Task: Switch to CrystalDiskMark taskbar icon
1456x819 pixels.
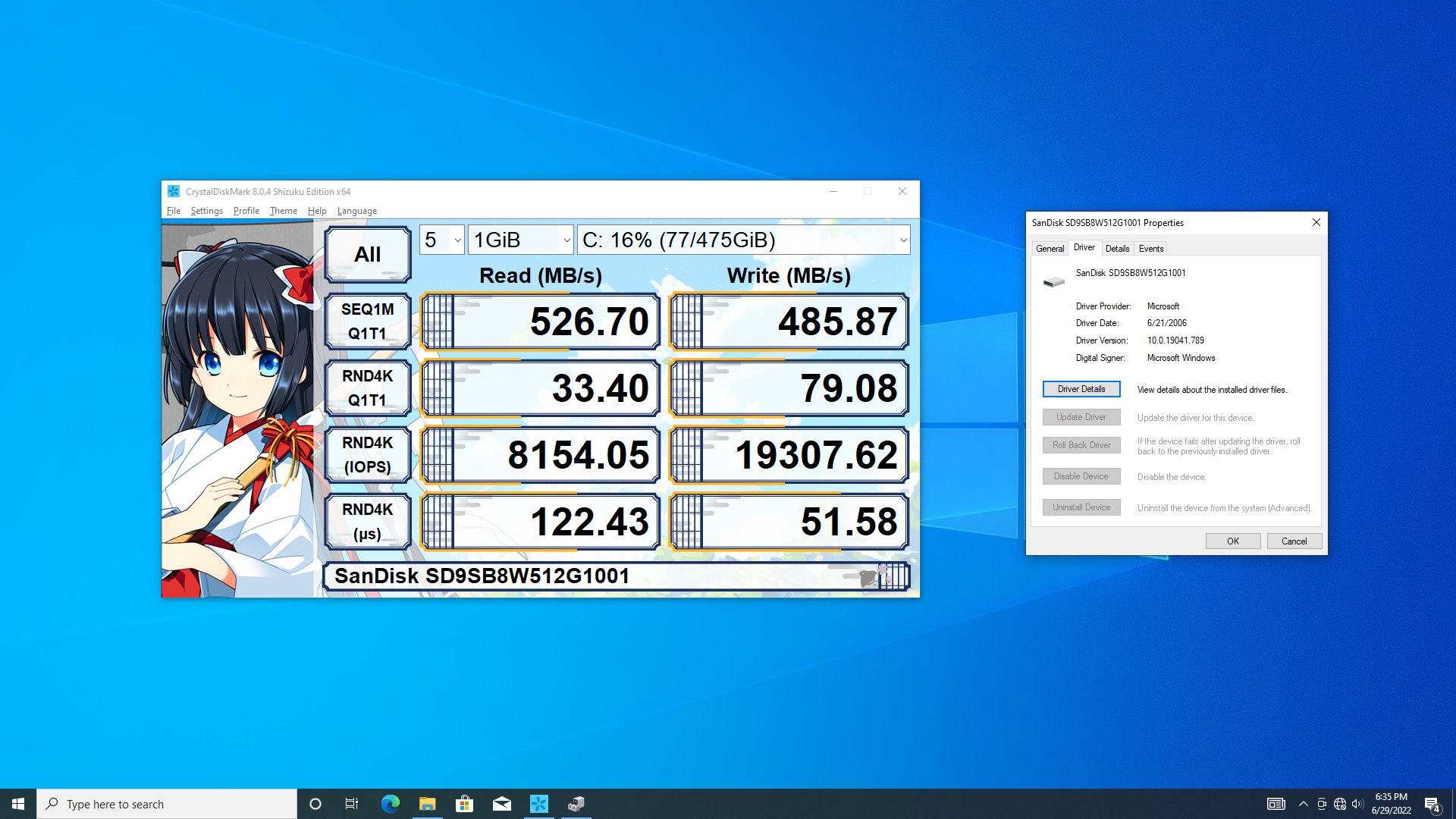Action: [538, 804]
